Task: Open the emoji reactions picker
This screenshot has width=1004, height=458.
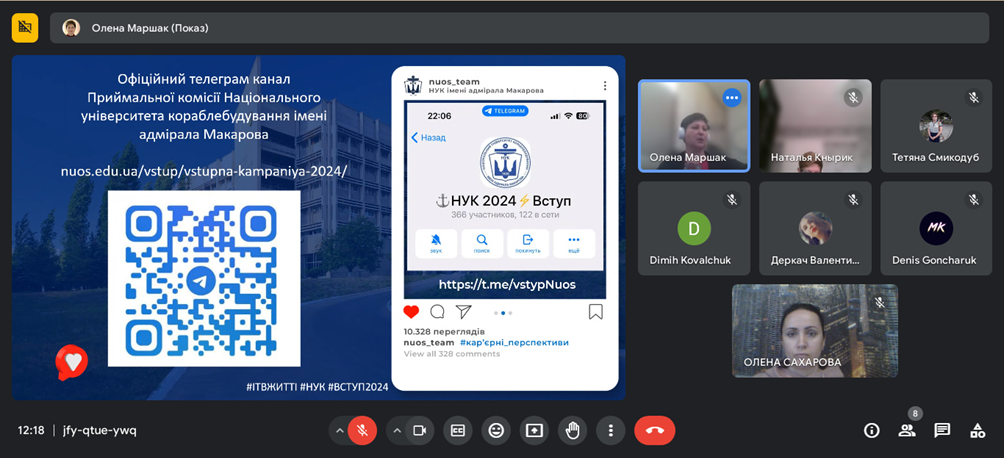Action: point(496,430)
